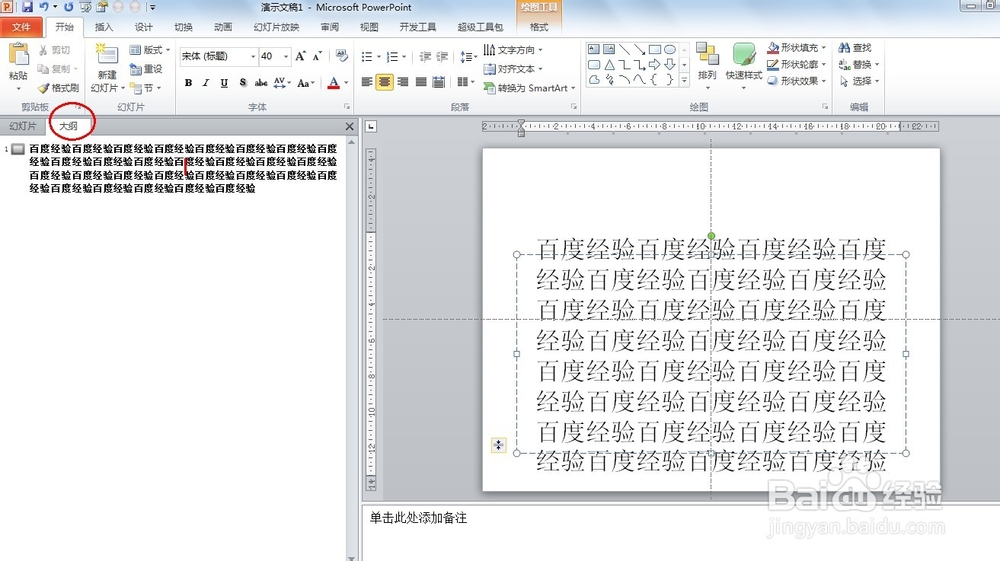Switch to Animations (动画) ribbon tab

tap(223, 27)
